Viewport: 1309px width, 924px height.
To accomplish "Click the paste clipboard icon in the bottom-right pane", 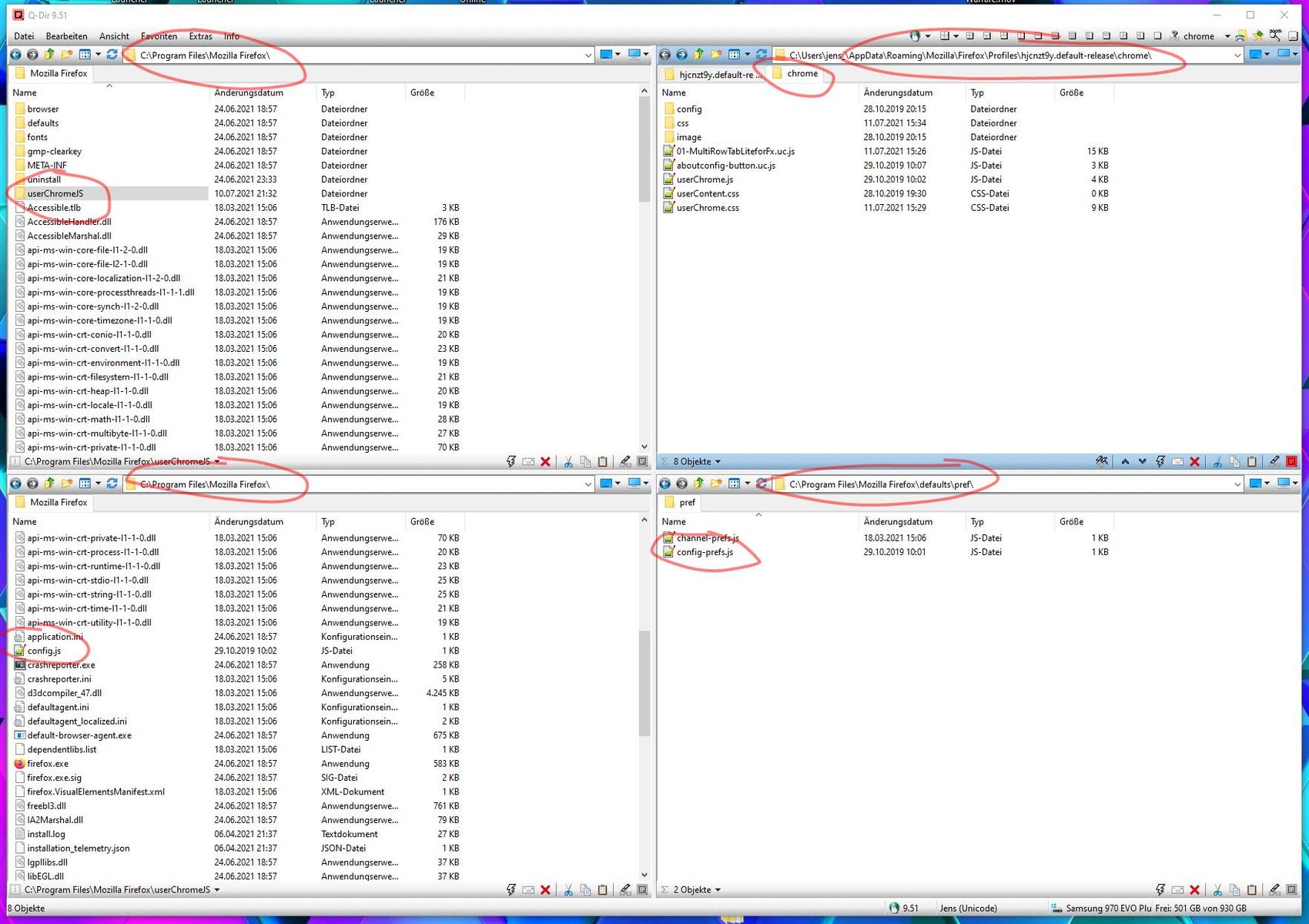I will [x=1251, y=890].
